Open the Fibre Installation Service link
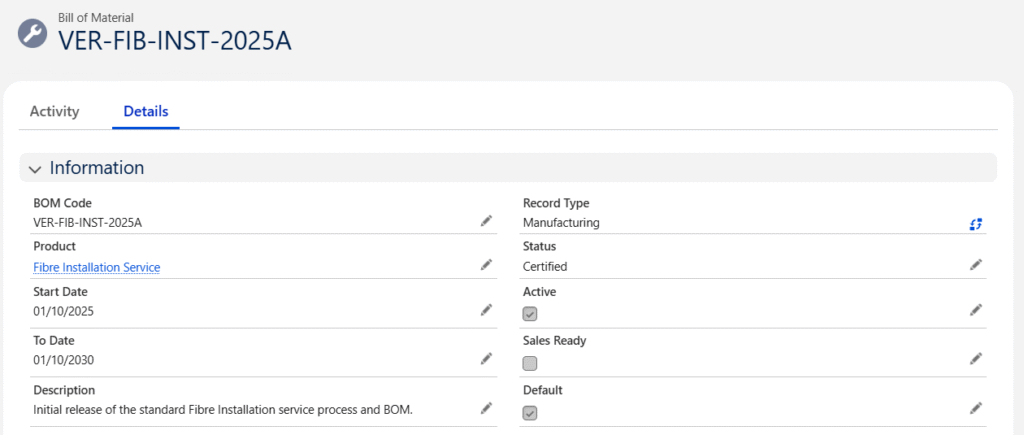This screenshot has width=1024, height=435. (96, 267)
